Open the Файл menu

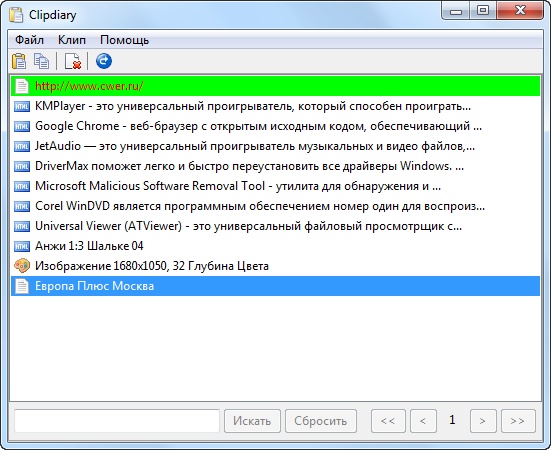[x=30, y=40]
